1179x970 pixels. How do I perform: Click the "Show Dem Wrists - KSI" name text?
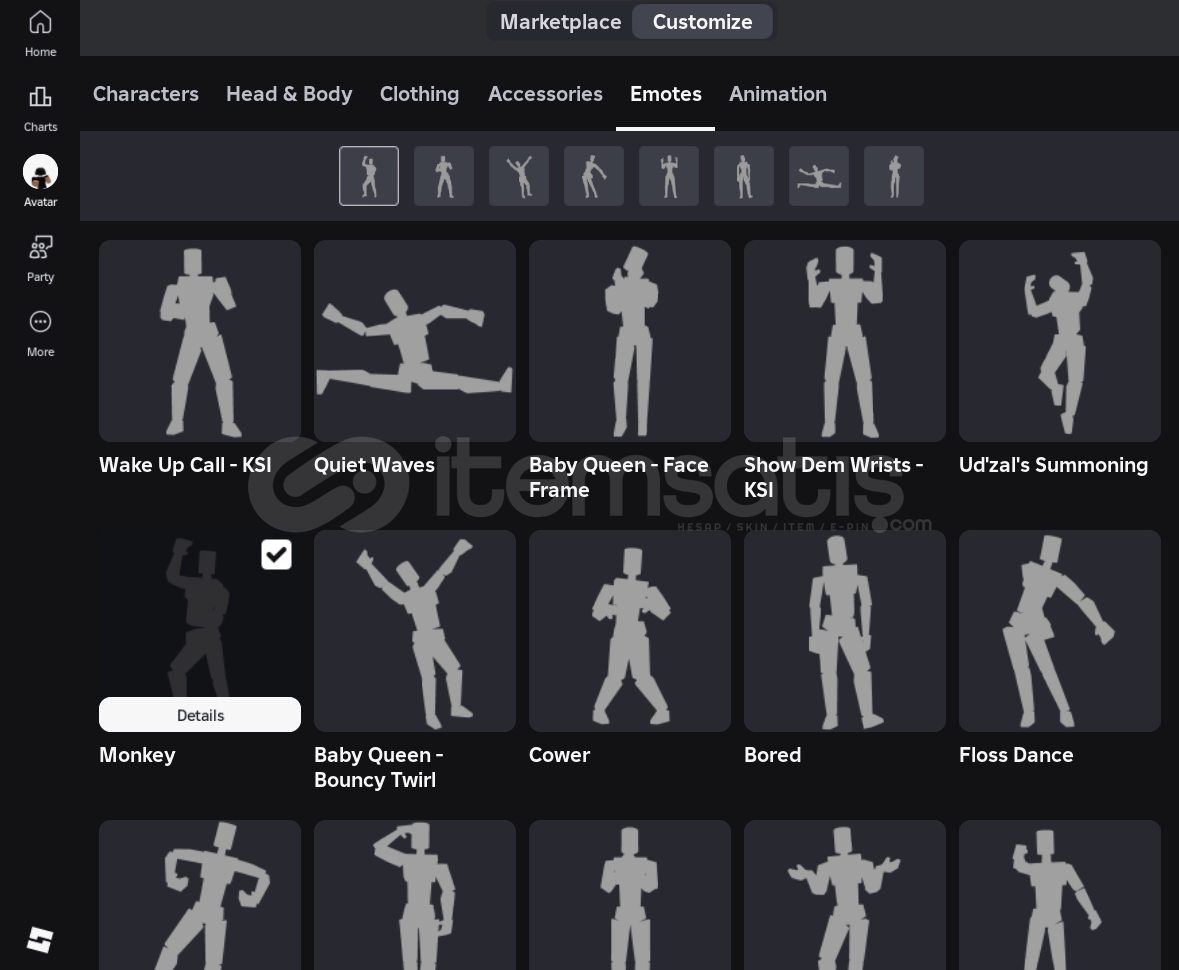point(834,477)
